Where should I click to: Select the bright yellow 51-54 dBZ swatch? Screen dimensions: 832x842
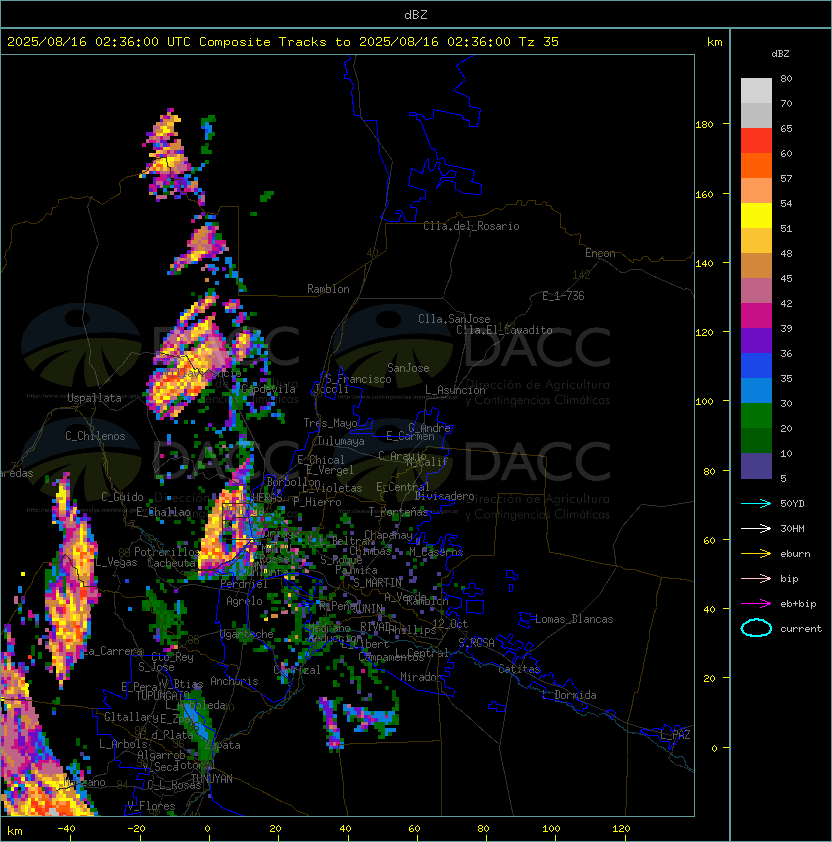click(x=756, y=216)
